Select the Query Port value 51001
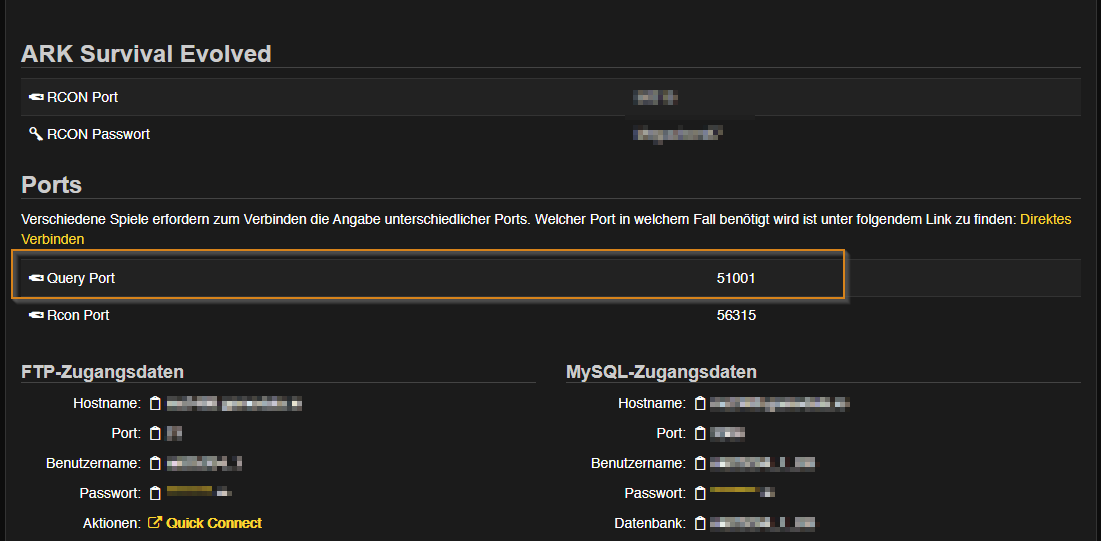This screenshot has height=541, width=1101. 736,279
